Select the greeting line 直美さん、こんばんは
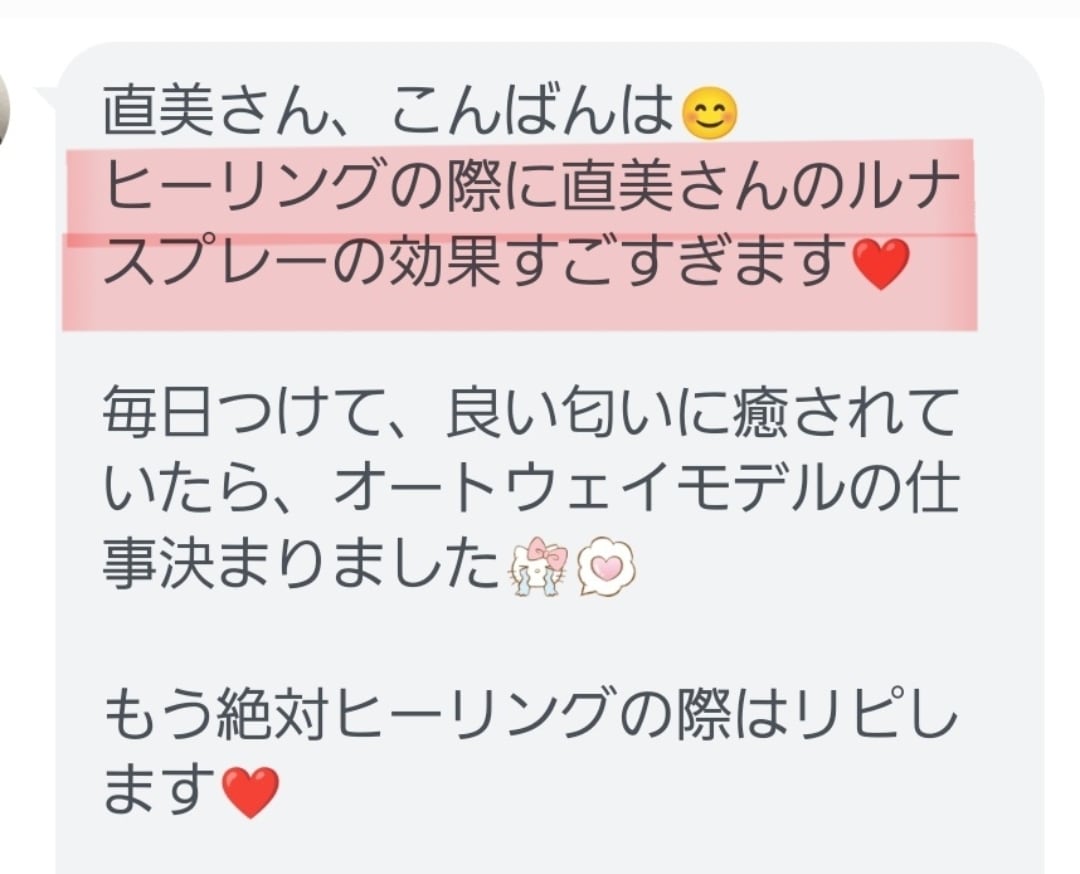Image resolution: width=1080 pixels, height=874 pixels. pyautogui.click(x=388, y=113)
